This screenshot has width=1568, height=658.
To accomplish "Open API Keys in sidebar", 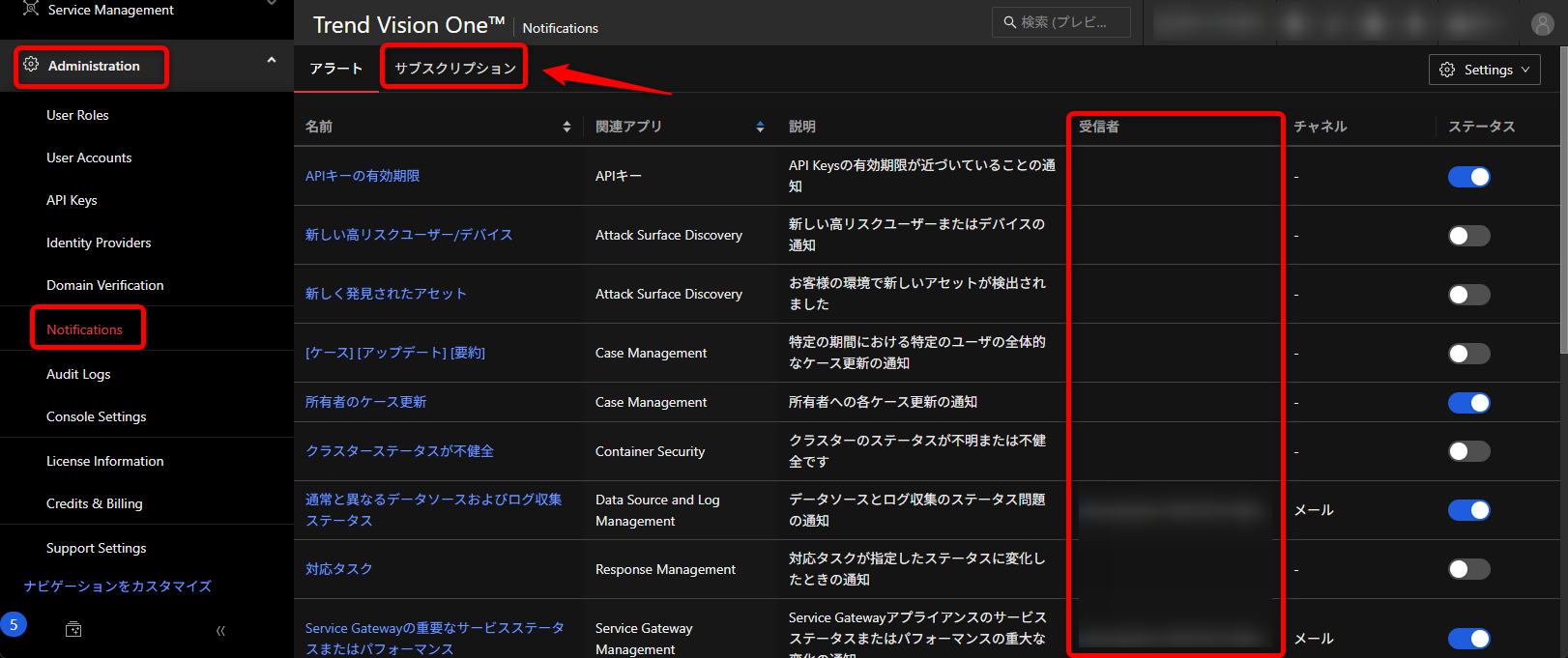I will [x=72, y=200].
